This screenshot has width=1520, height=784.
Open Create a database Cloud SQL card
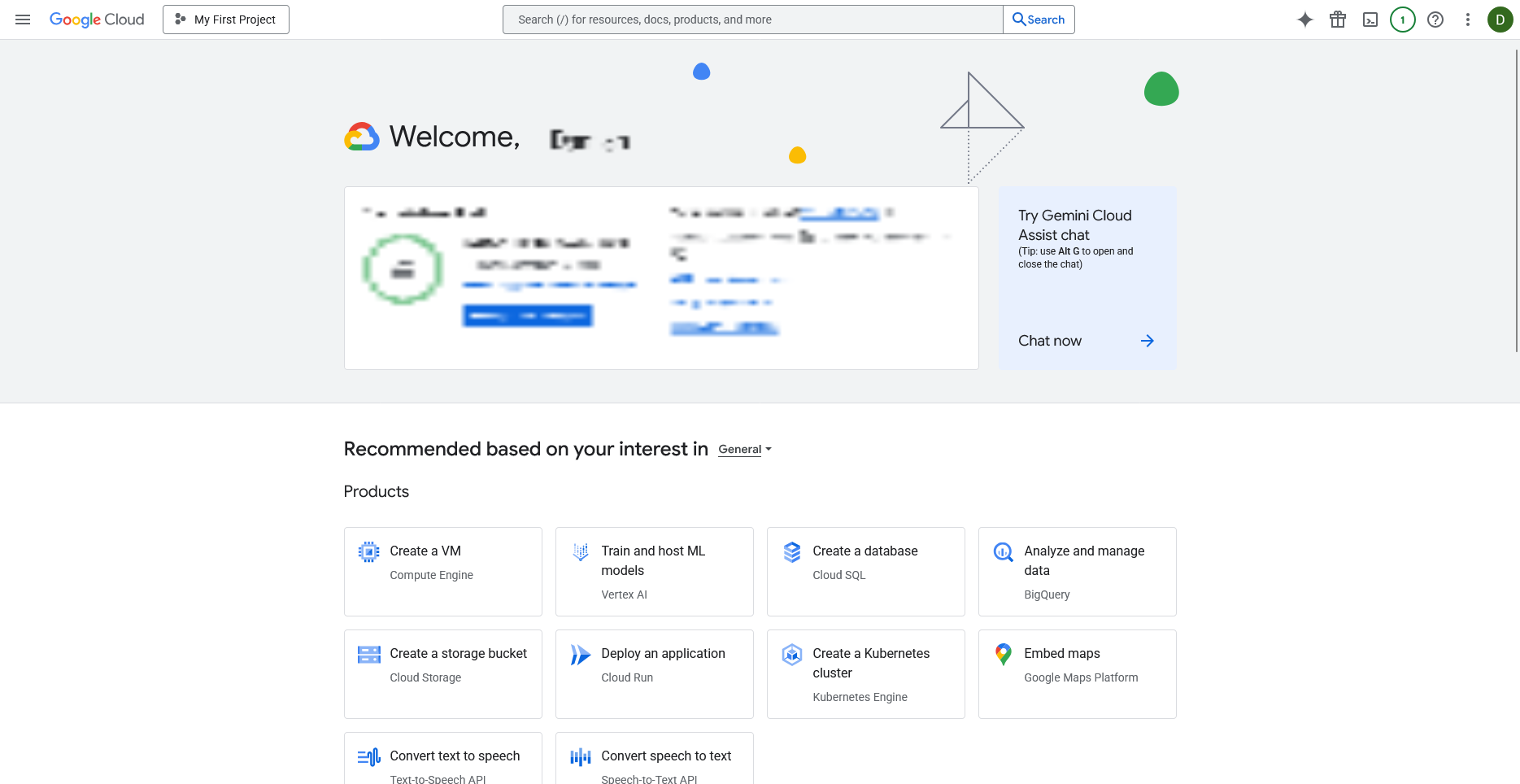pyautogui.click(x=865, y=571)
